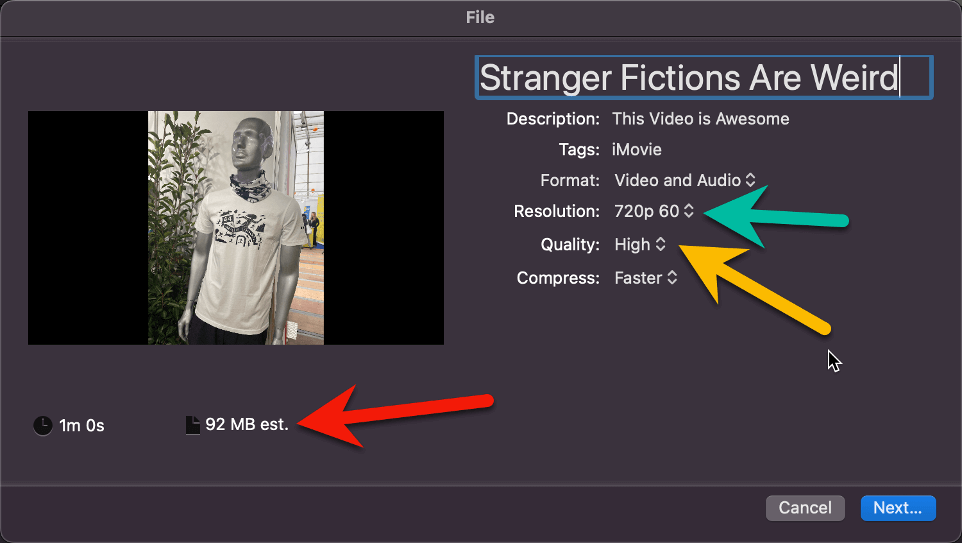Click the Format up-down chevron icon
The image size is (962, 544).
point(750,180)
